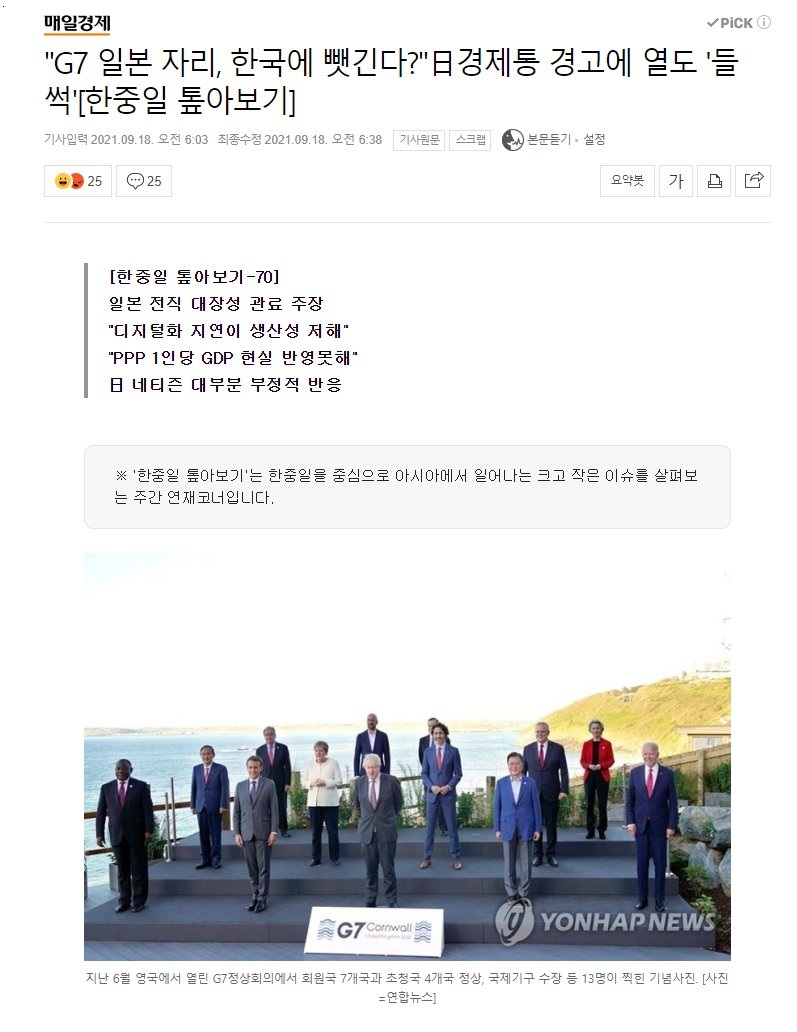Viewport: 797px width, 1032px height.
Task: Click the 최종수정 last modified timestamp
Action: click(300, 140)
